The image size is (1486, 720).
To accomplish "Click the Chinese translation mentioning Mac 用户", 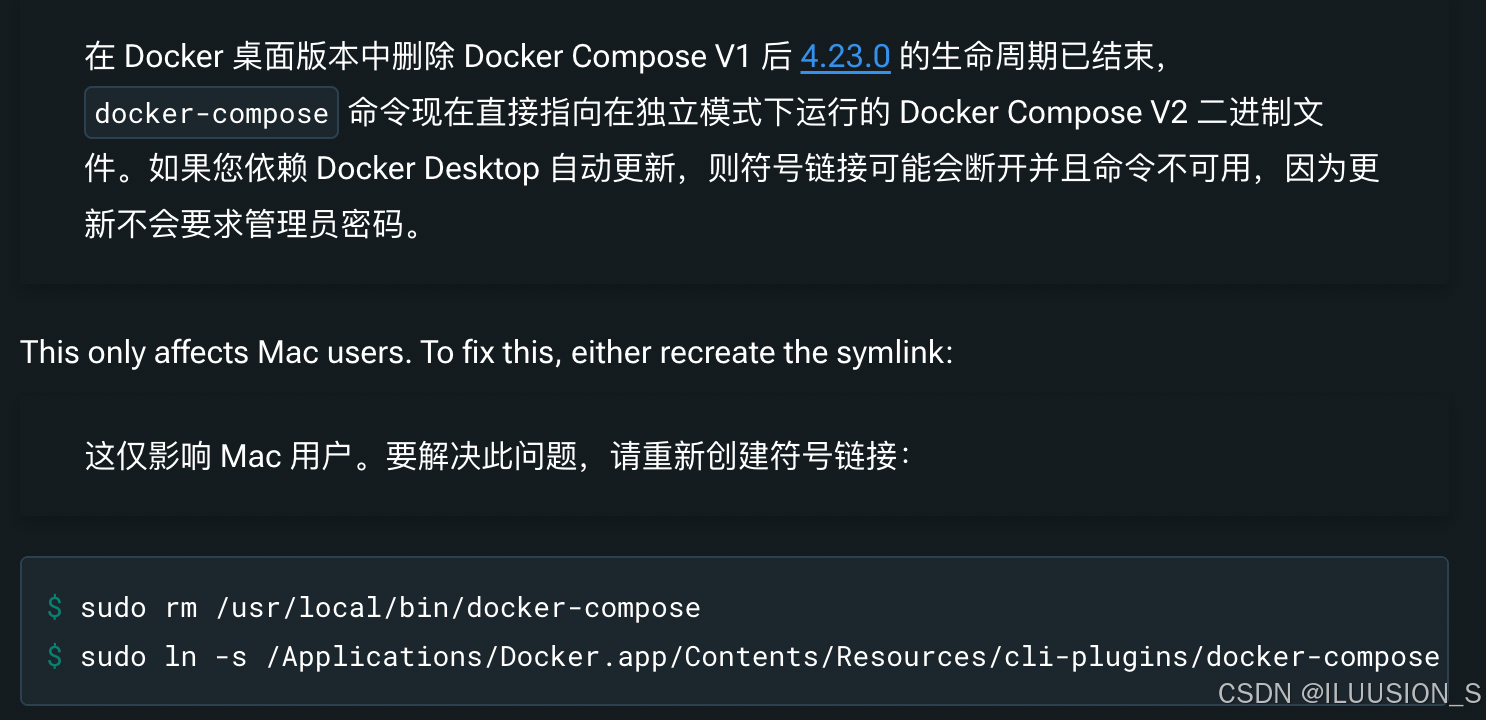I will pyautogui.click(x=497, y=456).
